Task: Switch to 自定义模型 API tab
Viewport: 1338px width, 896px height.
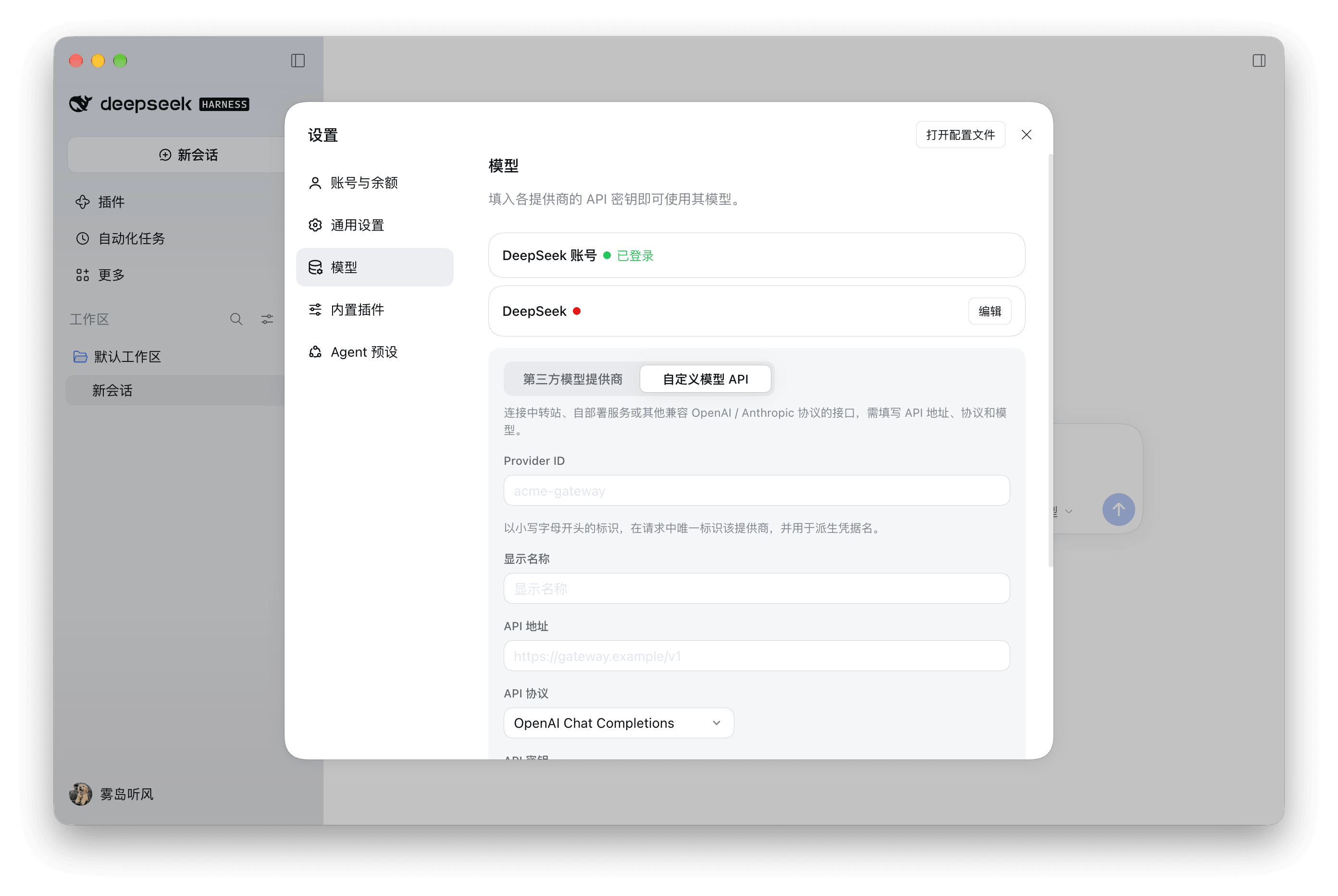Action: pyautogui.click(x=705, y=379)
